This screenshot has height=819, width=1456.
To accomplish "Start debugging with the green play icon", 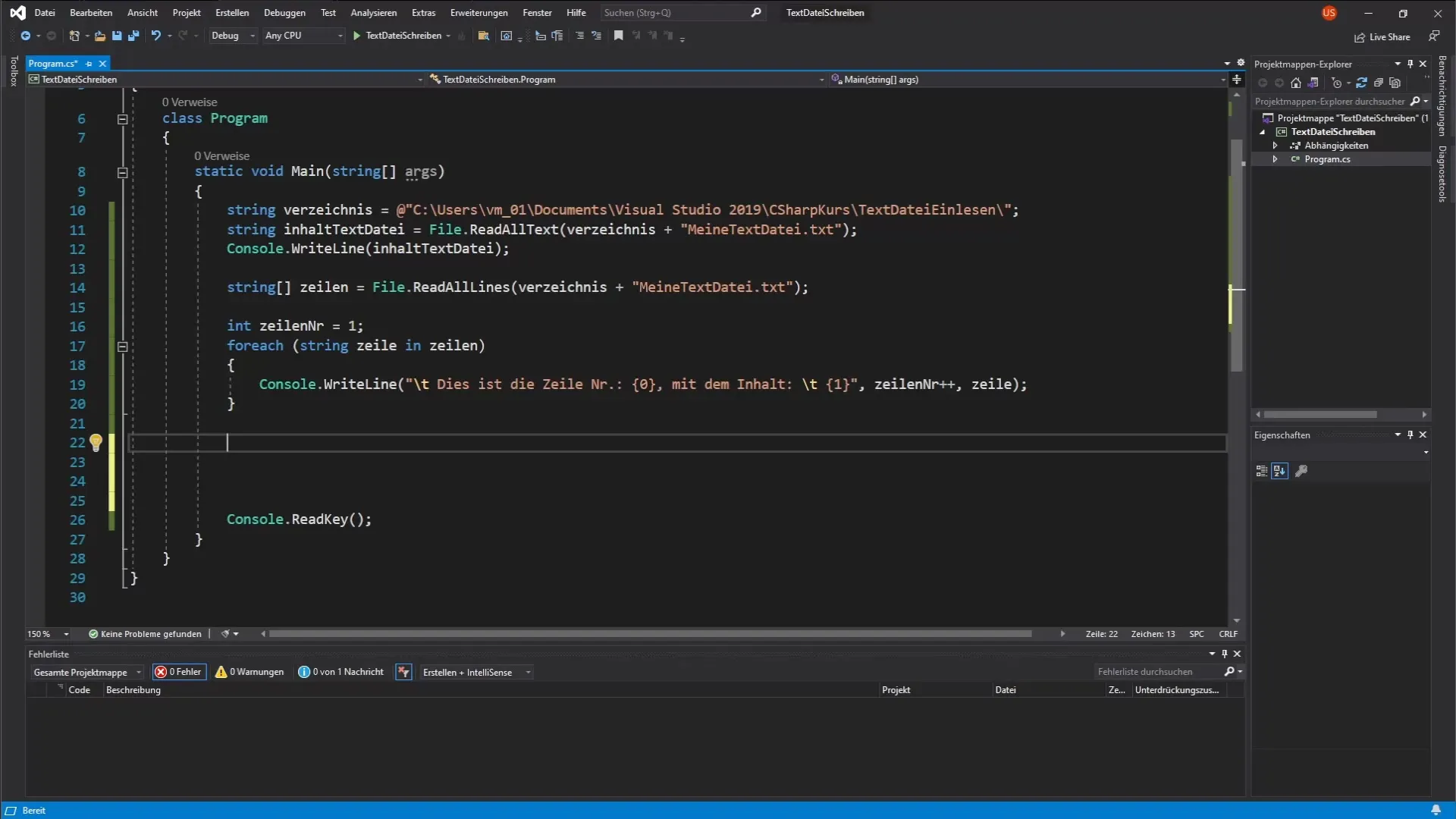I will [x=356, y=36].
